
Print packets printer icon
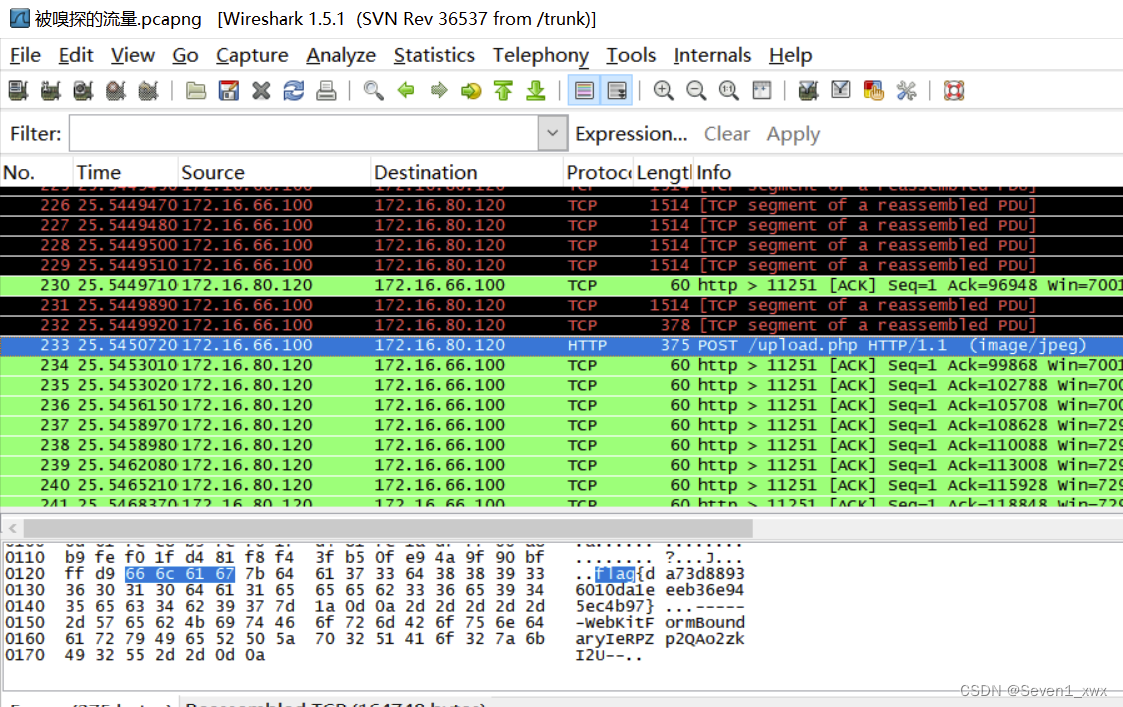point(326,90)
